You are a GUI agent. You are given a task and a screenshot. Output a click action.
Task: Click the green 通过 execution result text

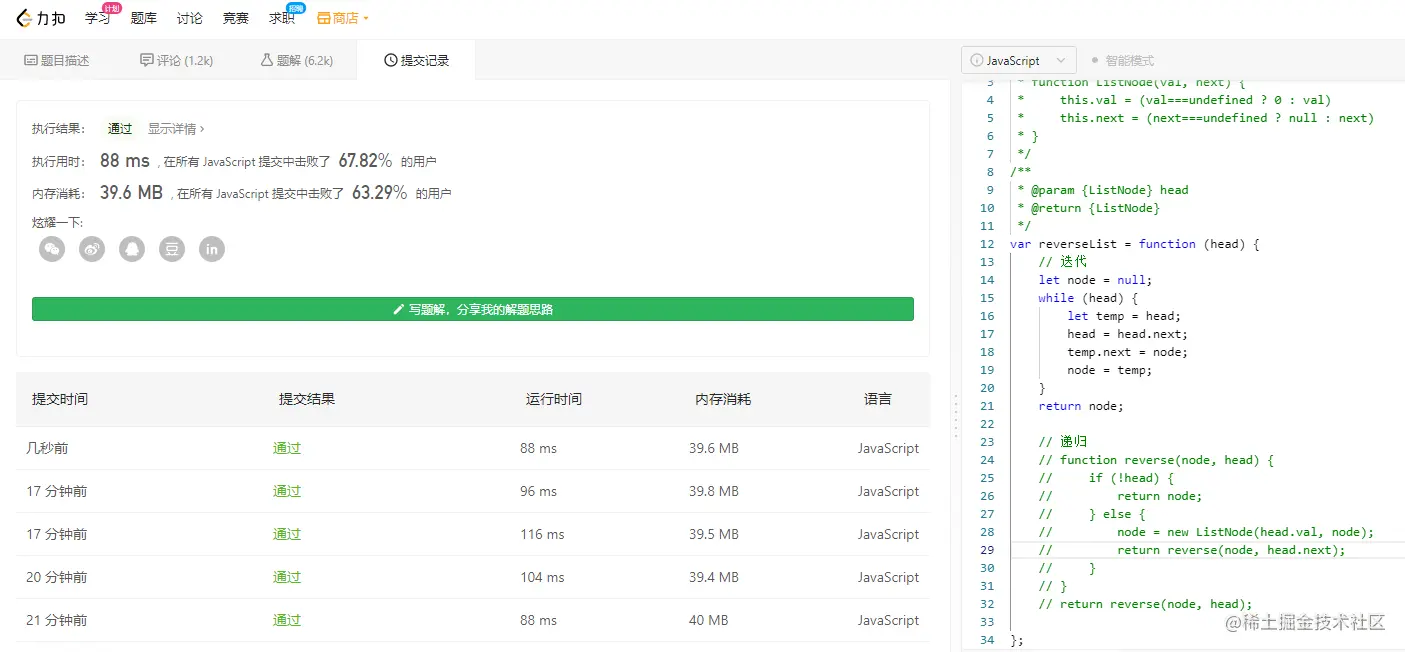[120, 128]
